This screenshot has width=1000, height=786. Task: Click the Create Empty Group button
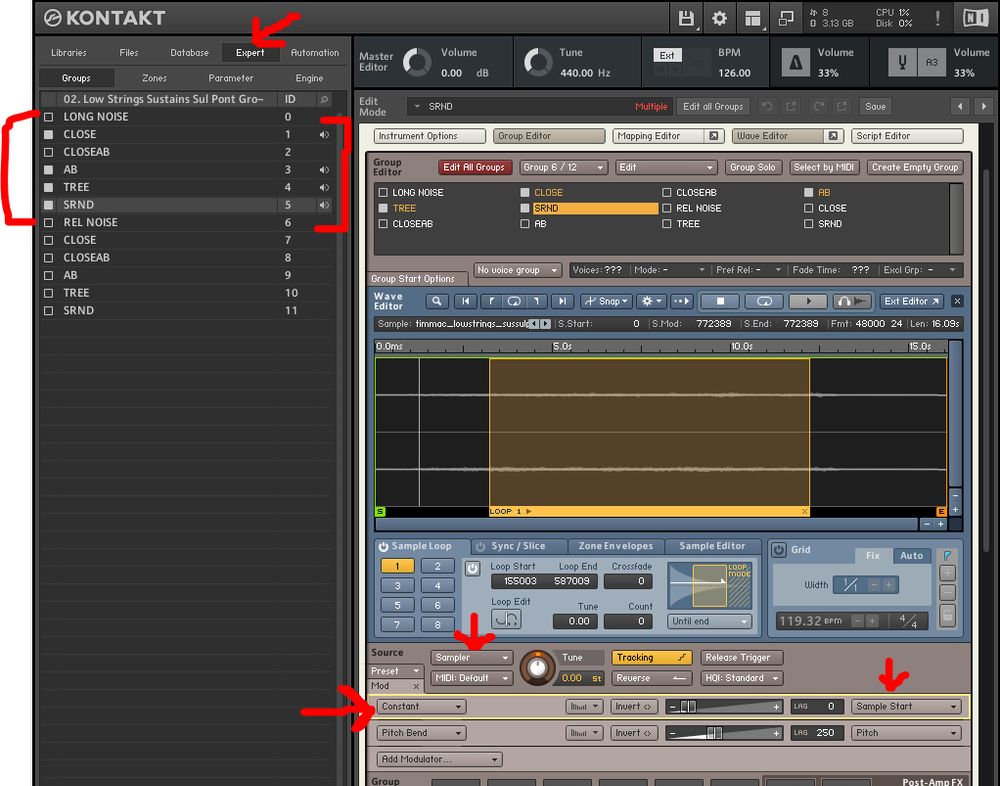[x=915, y=167]
